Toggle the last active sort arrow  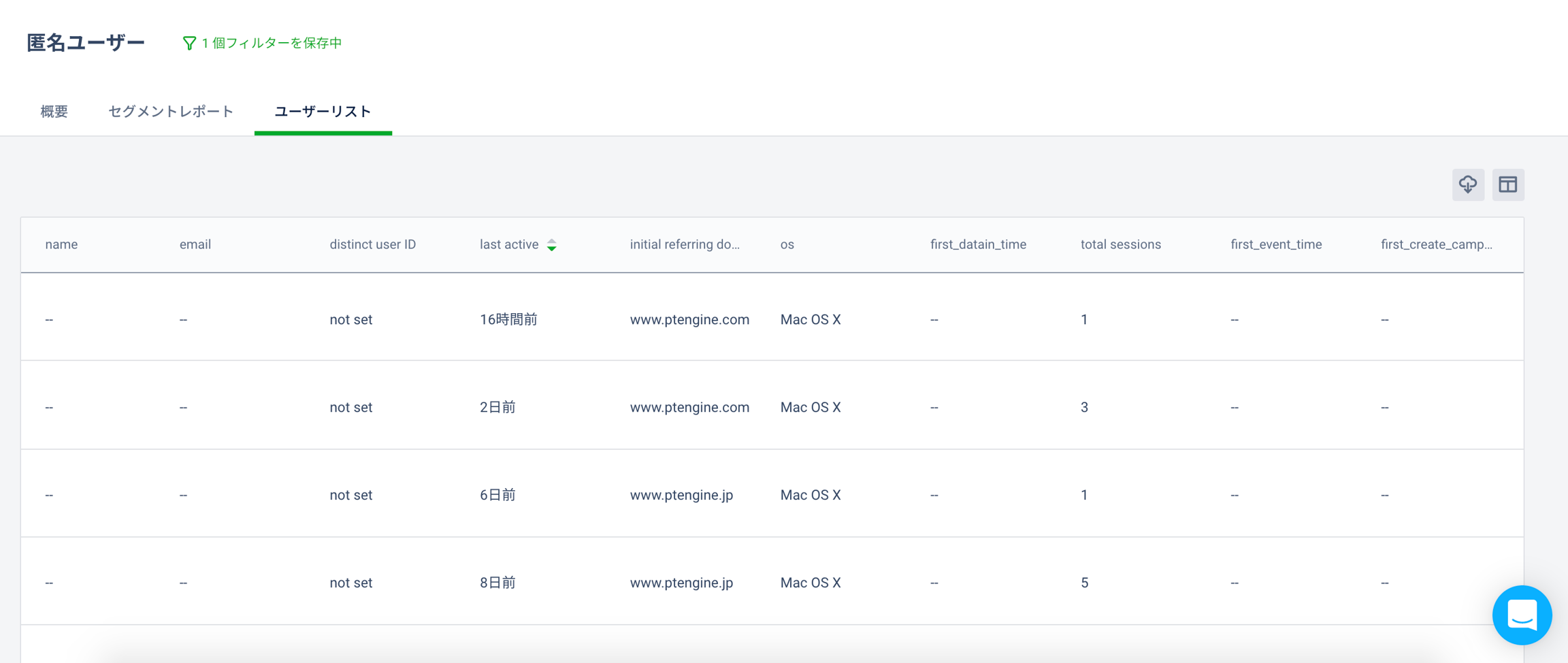pos(552,245)
